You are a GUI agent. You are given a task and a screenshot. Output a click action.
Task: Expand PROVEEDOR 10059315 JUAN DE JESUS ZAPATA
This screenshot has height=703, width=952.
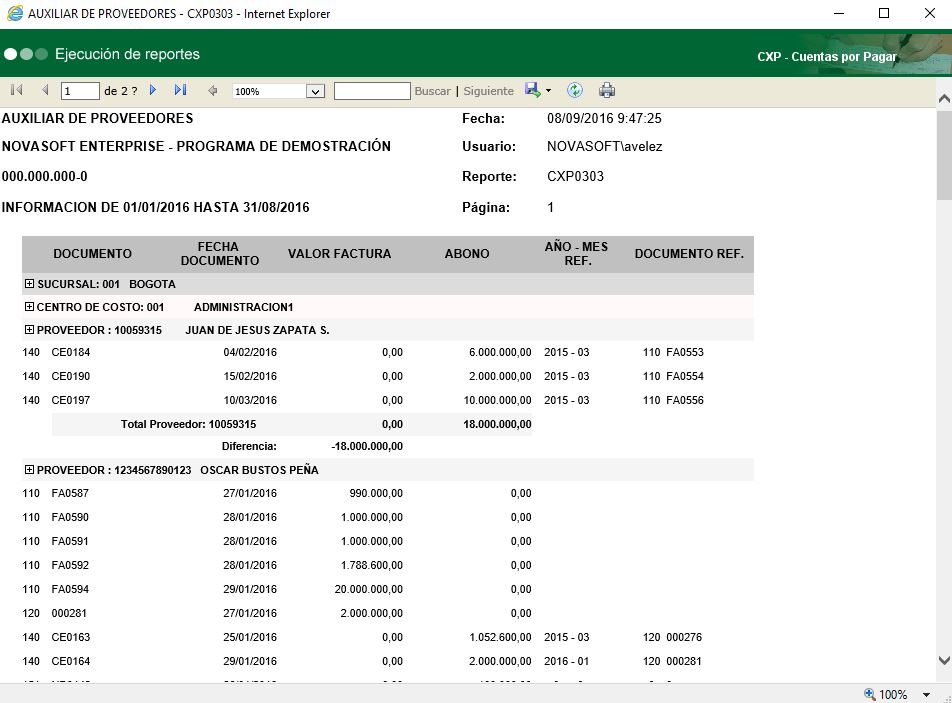tap(27, 330)
